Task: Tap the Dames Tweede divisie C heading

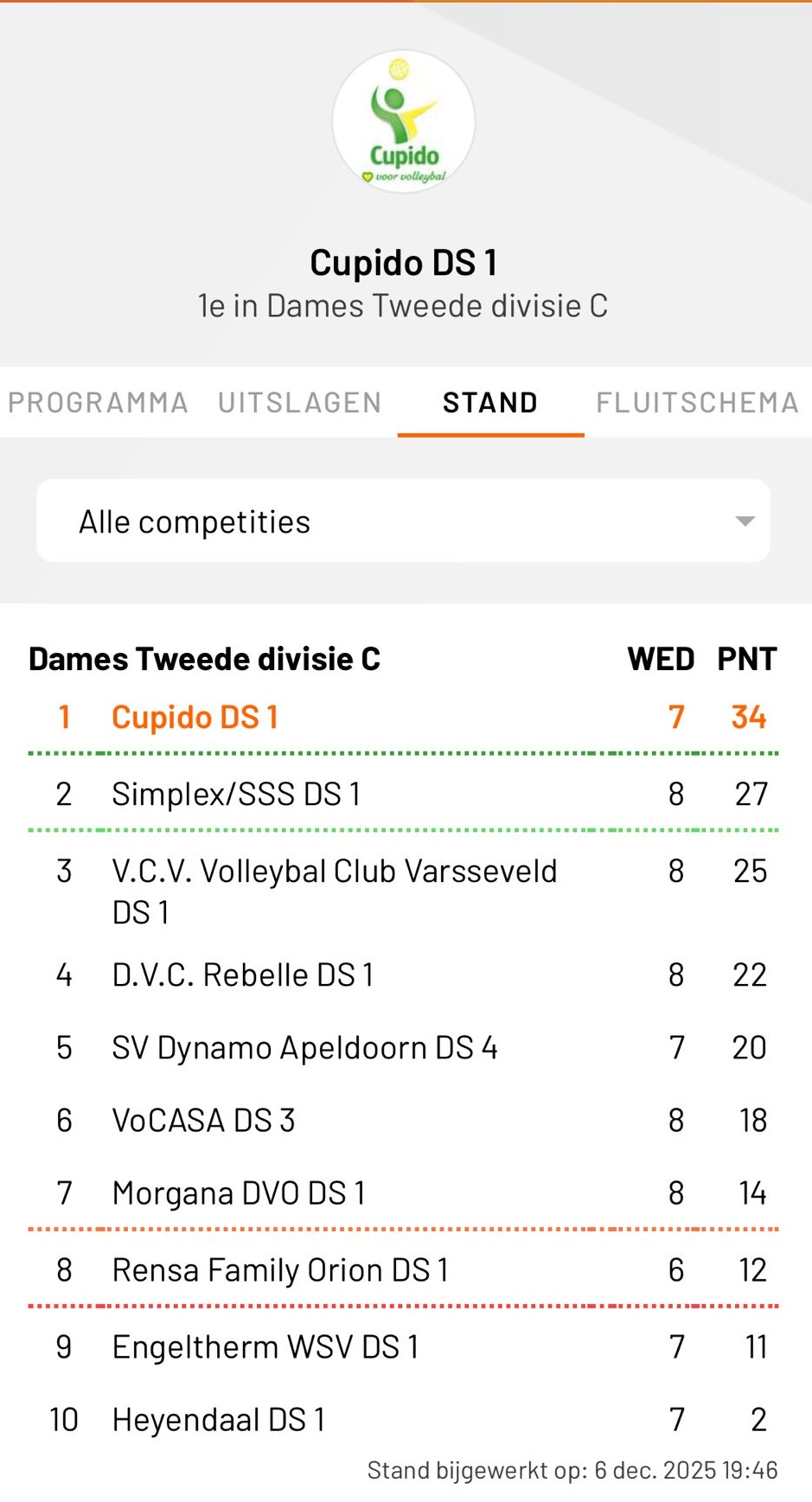Action: click(205, 659)
